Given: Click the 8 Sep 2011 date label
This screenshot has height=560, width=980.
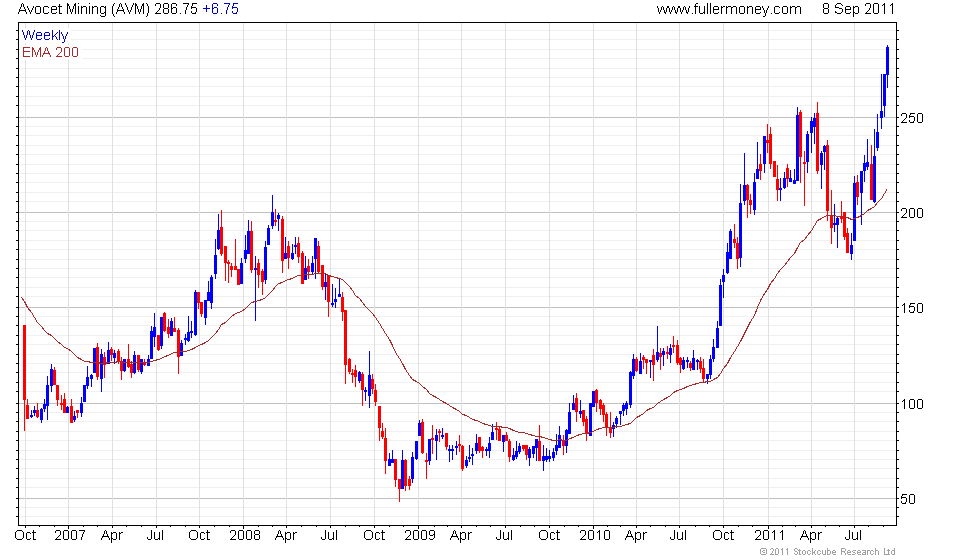Looking at the screenshot, I should (858, 9).
